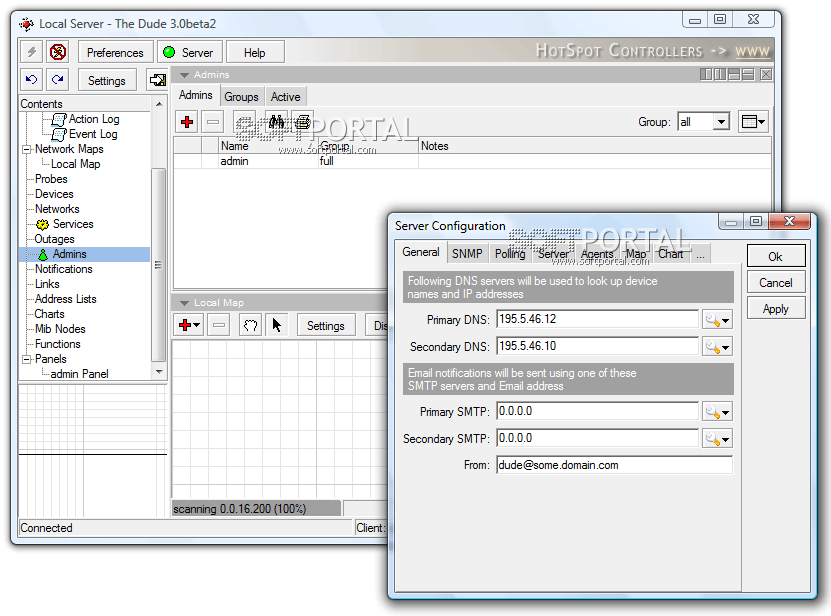Close the Admins pane with X icon

[x=766, y=74]
